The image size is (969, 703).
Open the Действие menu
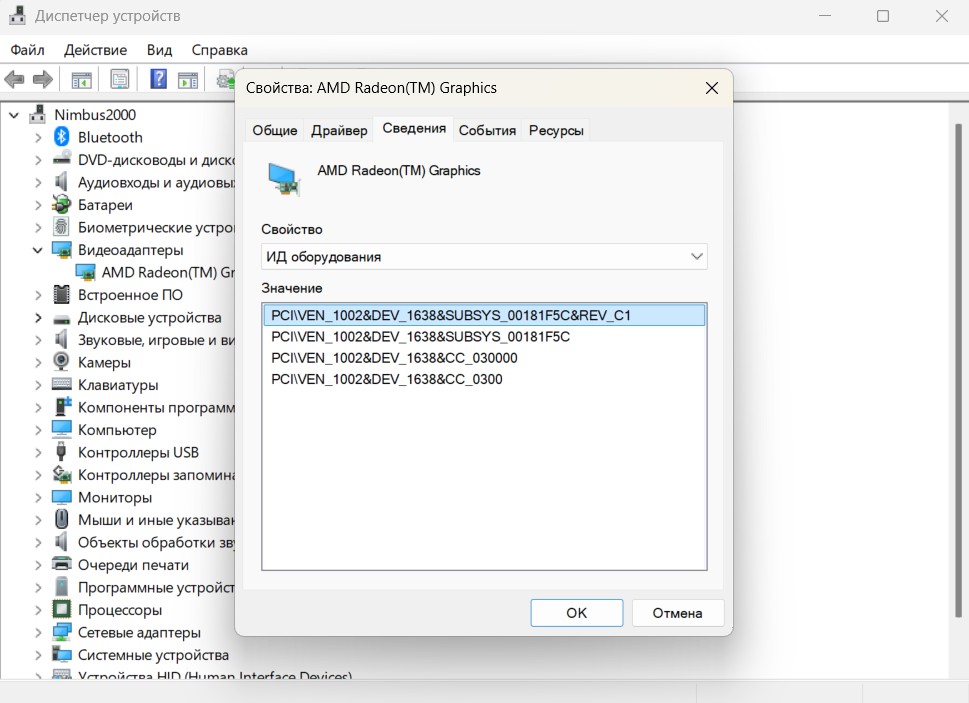pos(95,50)
